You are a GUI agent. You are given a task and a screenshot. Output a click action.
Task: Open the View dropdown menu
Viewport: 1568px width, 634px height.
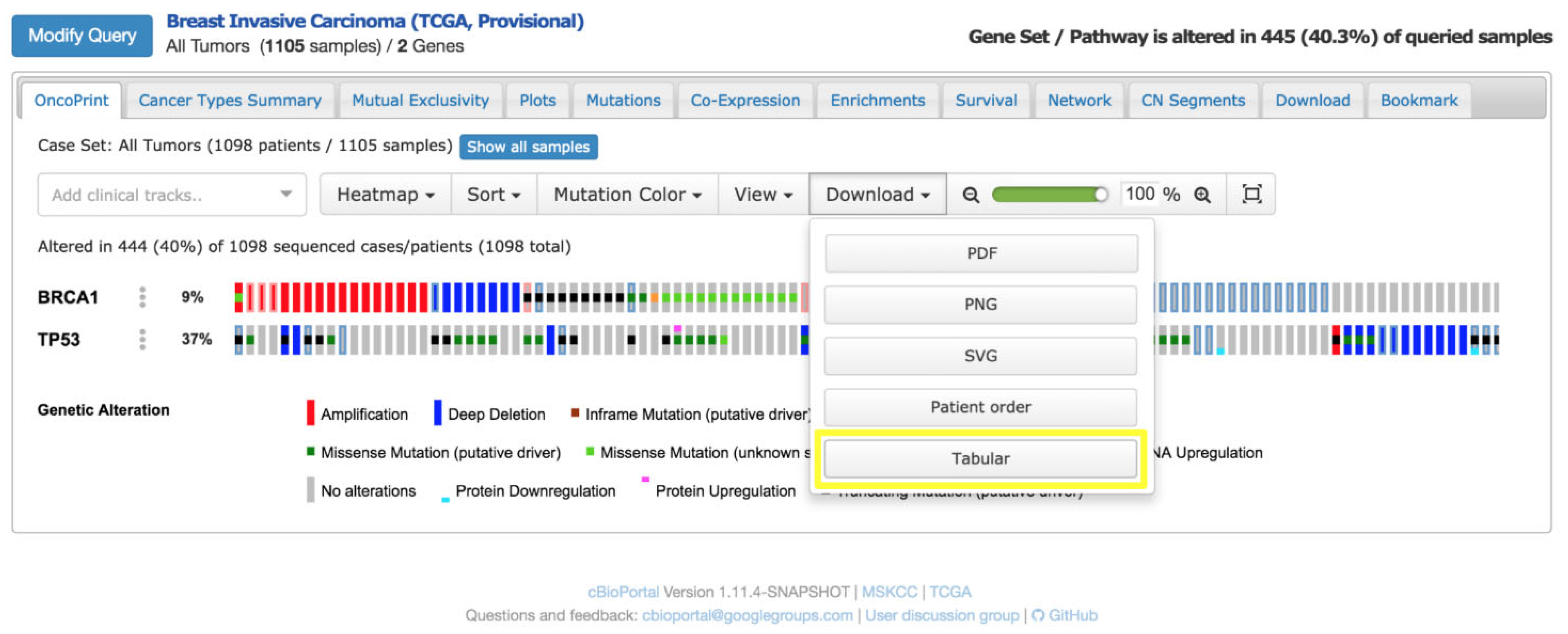click(763, 195)
